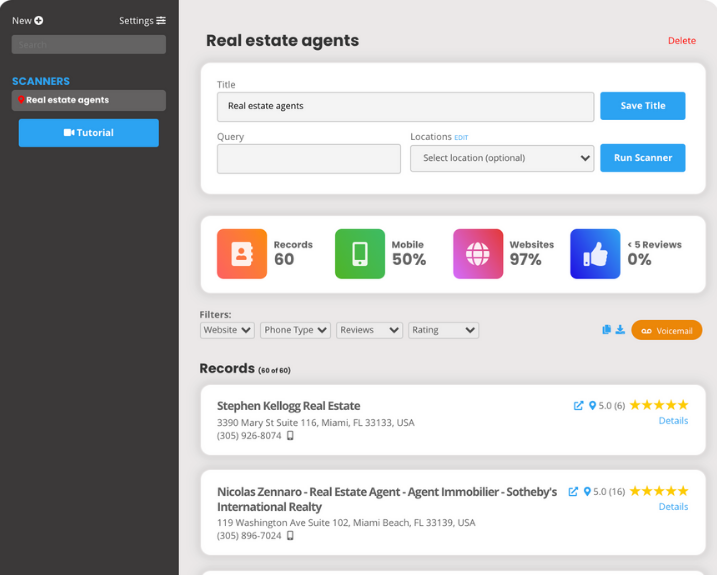Click the green Mobile phone icon
The height and width of the screenshot is (575, 717).
tap(360, 254)
